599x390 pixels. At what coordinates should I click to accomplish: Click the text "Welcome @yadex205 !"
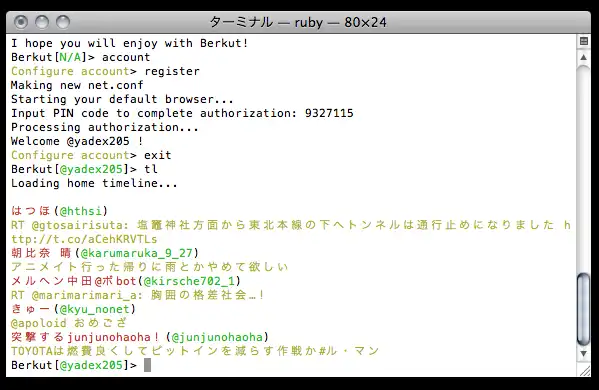pos(77,141)
